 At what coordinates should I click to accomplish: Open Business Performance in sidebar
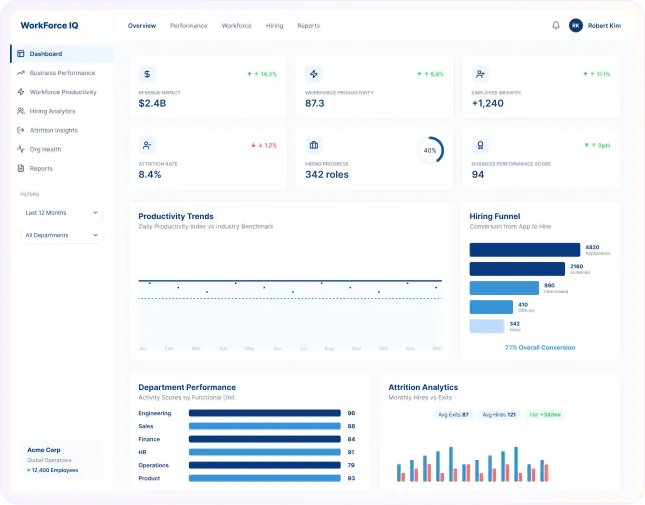click(x=62, y=73)
